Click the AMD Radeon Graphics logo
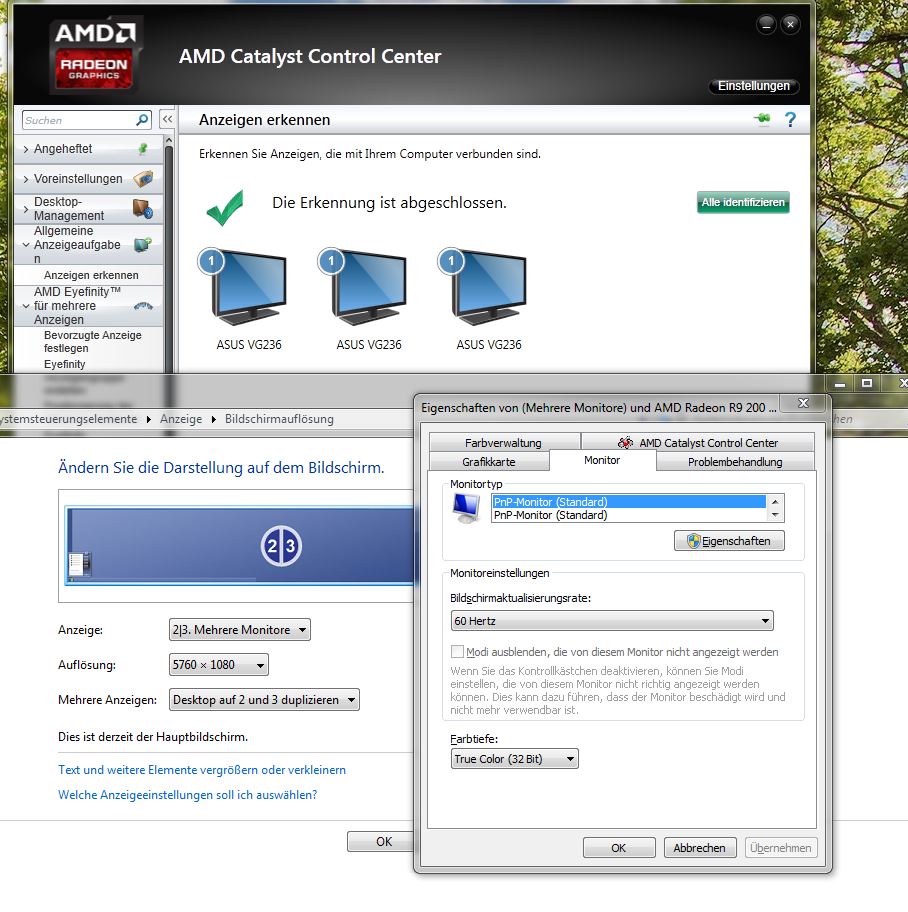908x912 pixels. click(x=94, y=55)
